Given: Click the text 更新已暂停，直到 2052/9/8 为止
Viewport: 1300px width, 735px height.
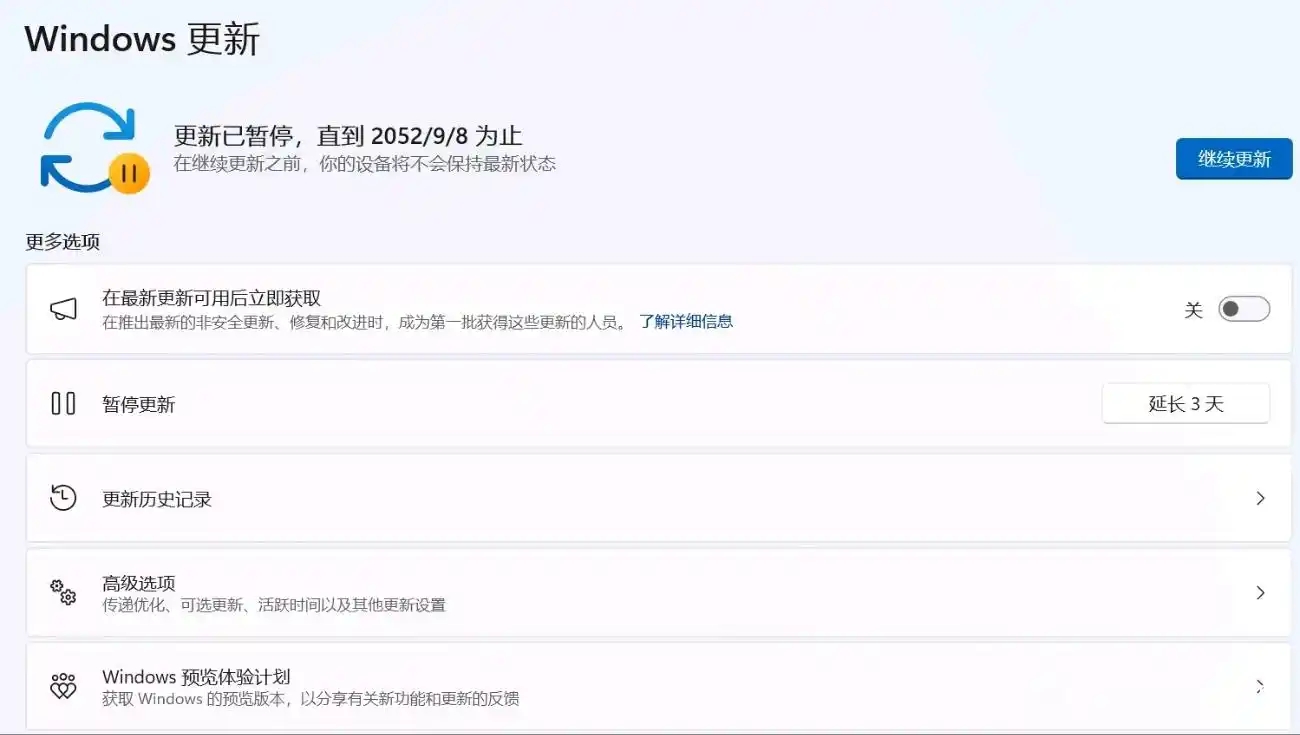Looking at the screenshot, I should [348, 136].
